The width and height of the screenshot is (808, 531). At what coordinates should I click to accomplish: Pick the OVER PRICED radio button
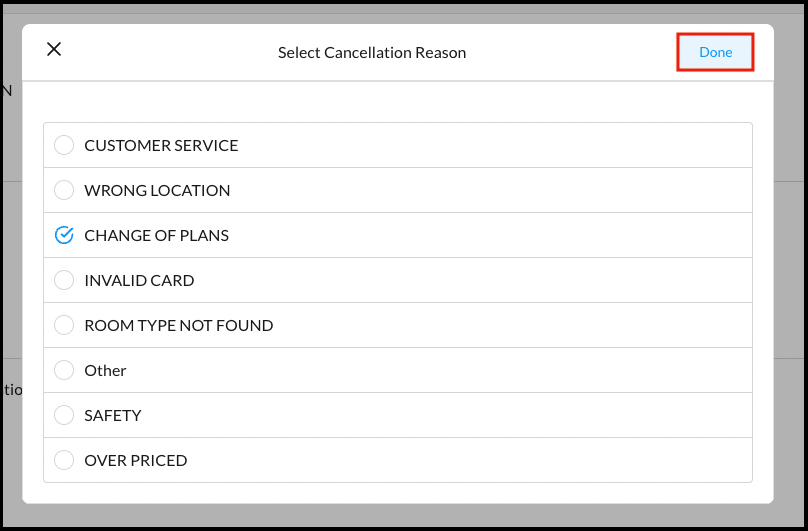[x=64, y=460]
